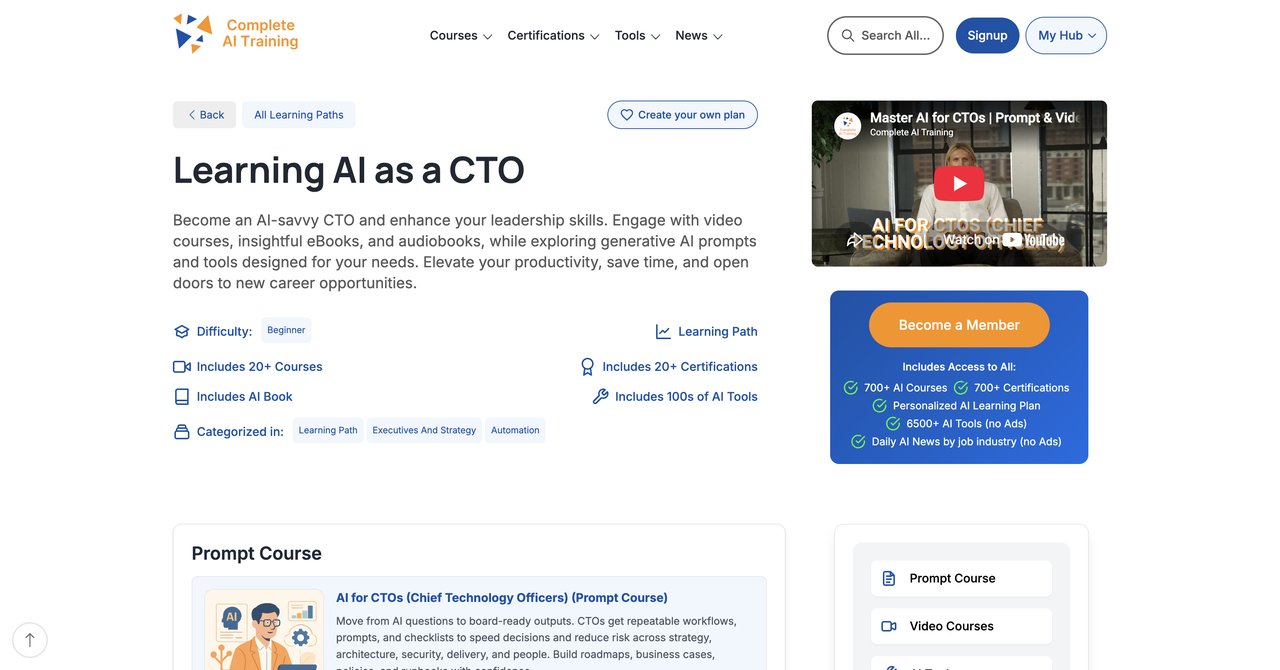
Task: Open the My Hub dropdown
Action: [1066, 35]
